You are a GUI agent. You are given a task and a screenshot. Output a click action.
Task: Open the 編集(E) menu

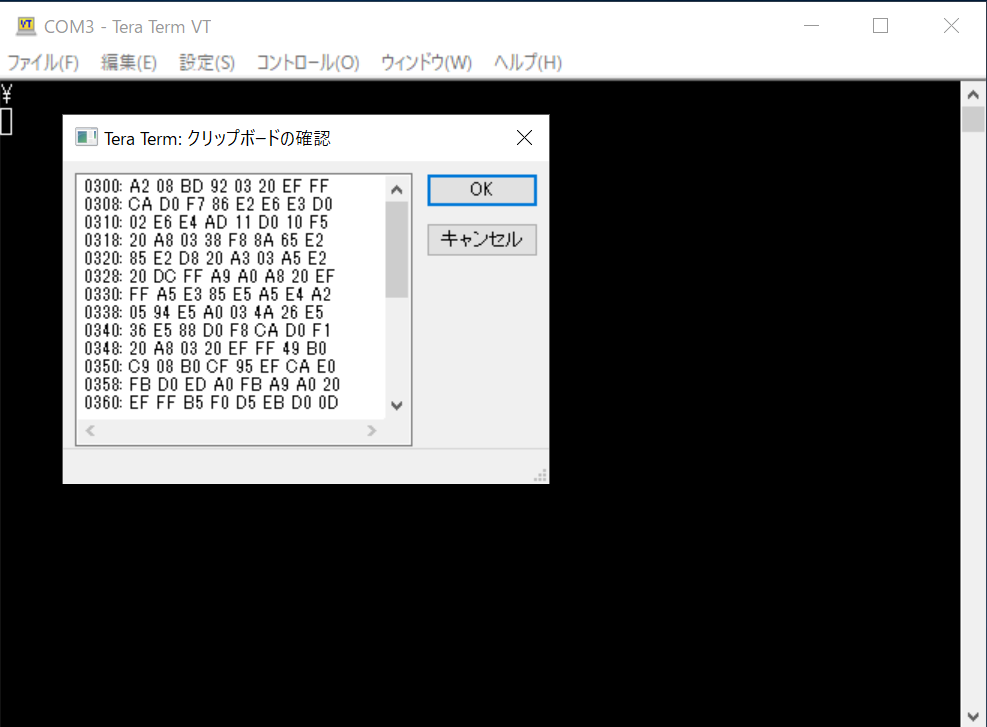point(129,62)
